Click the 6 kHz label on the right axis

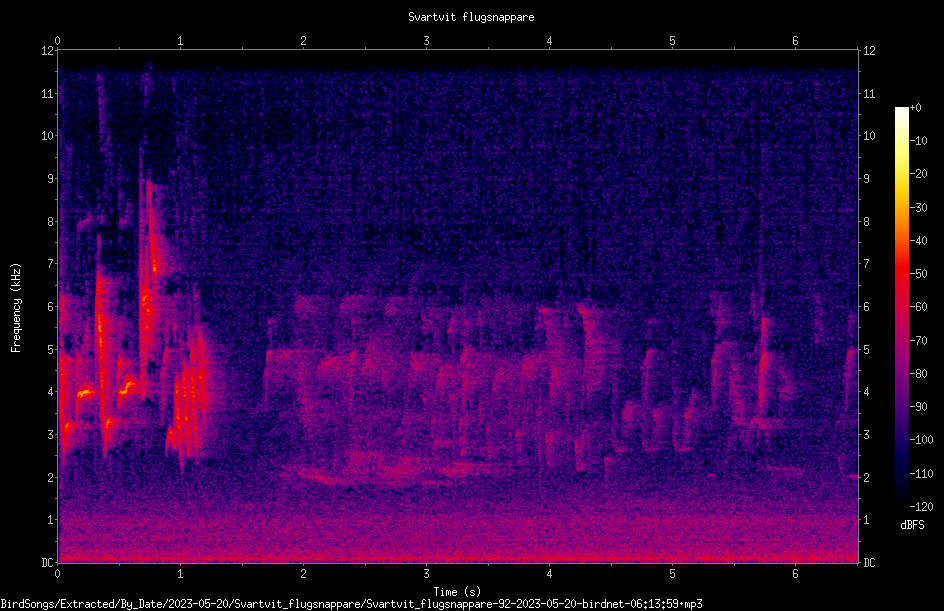867,306
